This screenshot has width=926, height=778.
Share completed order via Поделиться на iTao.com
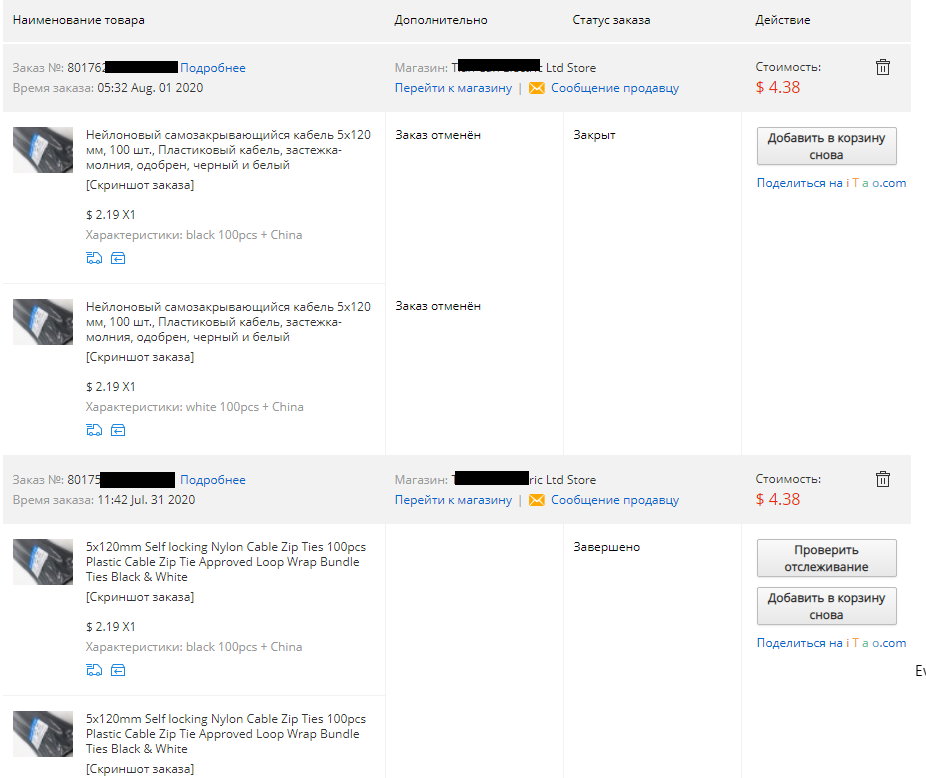pos(831,643)
